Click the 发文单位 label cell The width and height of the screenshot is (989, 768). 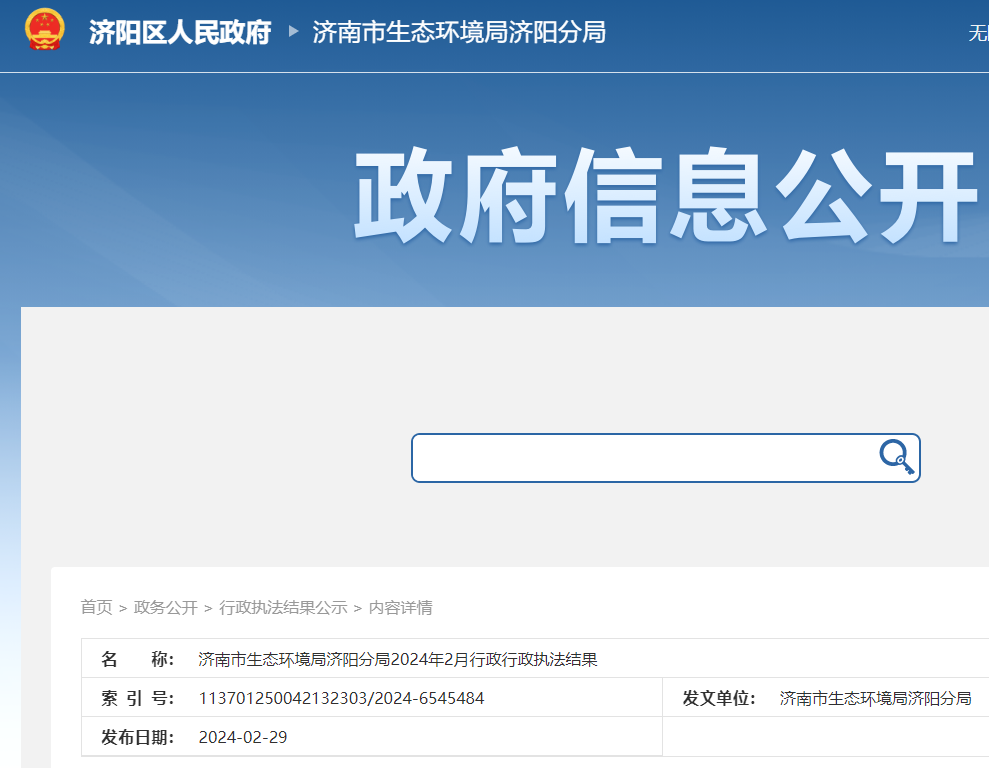pyautogui.click(x=719, y=698)
